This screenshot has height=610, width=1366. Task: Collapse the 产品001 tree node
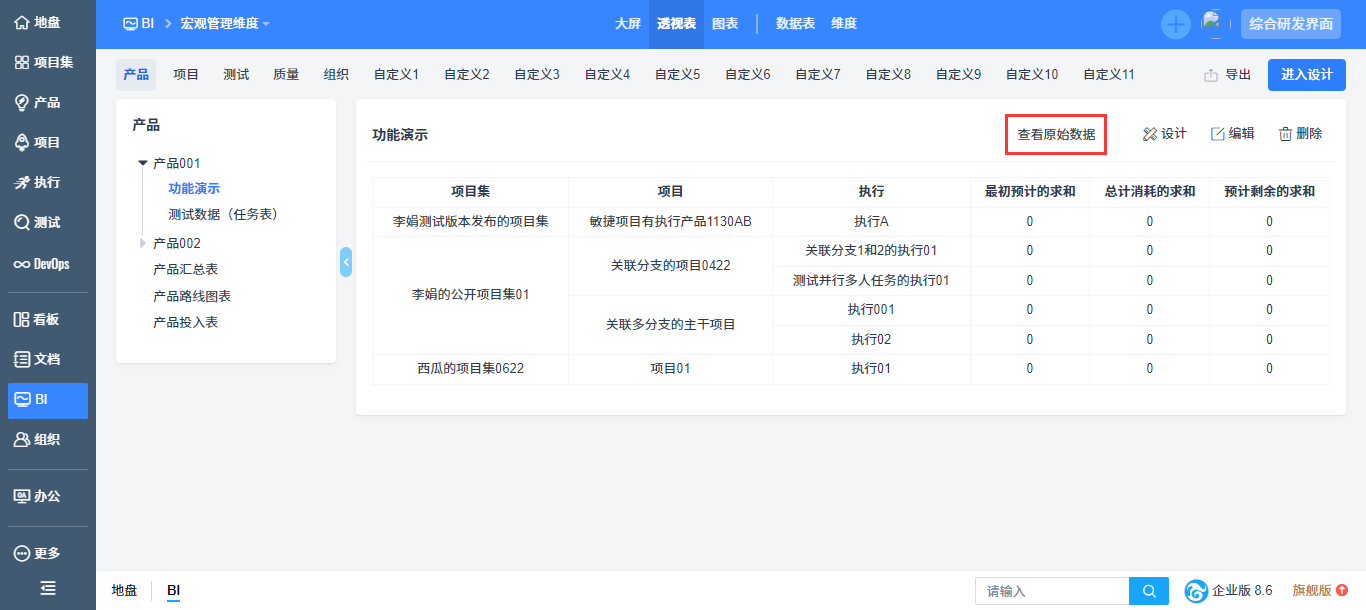pos(143,163)
